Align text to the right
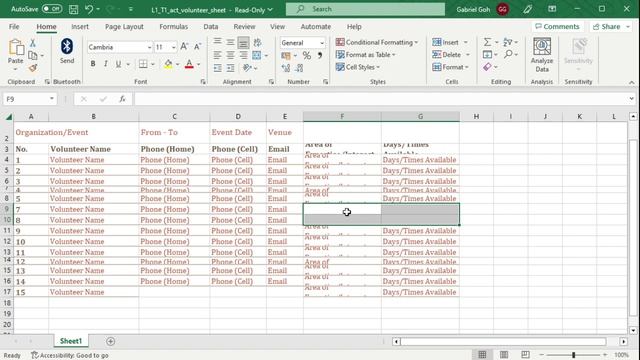 point(243,55)
